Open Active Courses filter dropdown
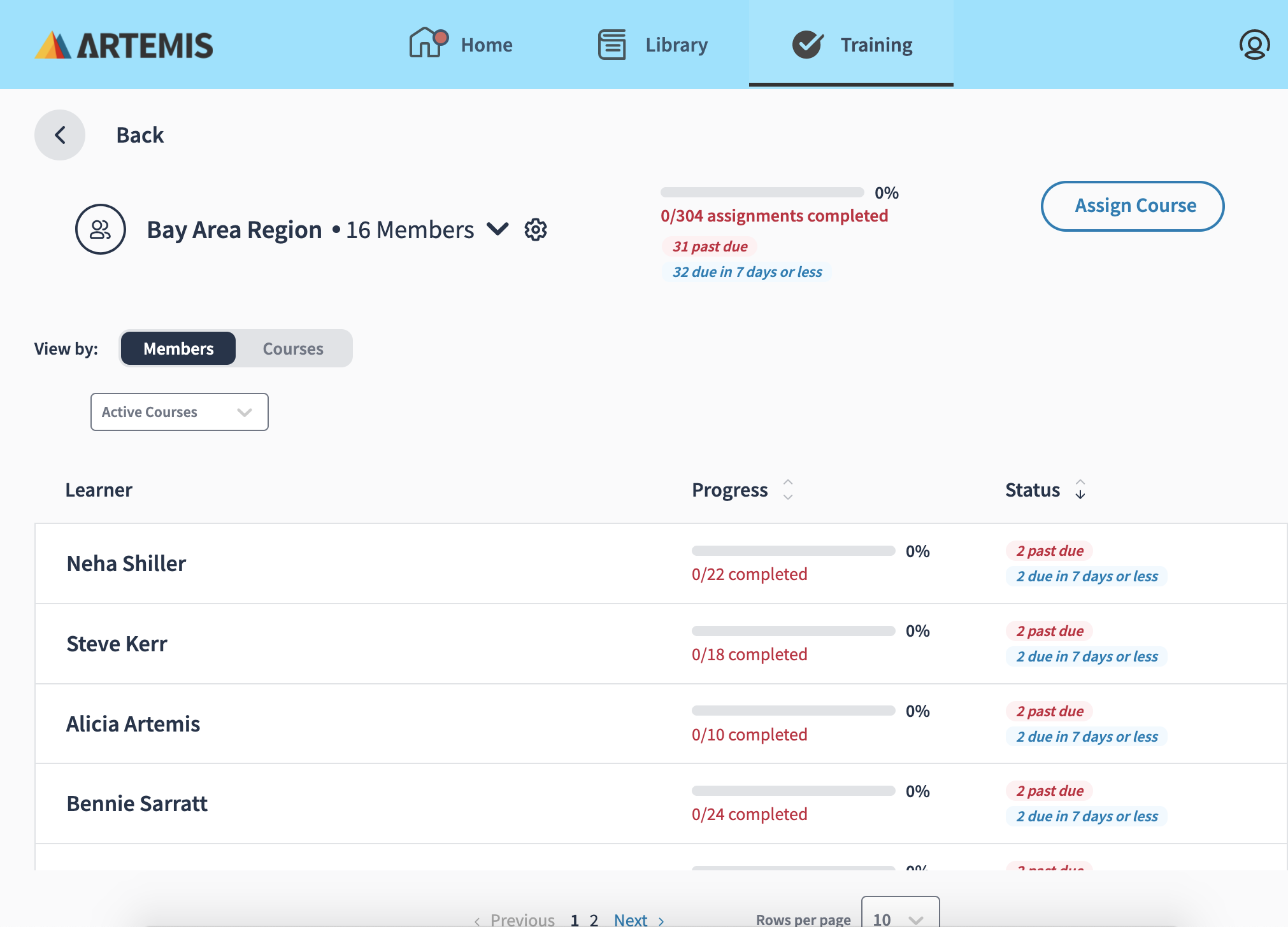Image resolution: width=1288 pixels, height=927 pixels. pyautogui.click(x=179, y=412)
